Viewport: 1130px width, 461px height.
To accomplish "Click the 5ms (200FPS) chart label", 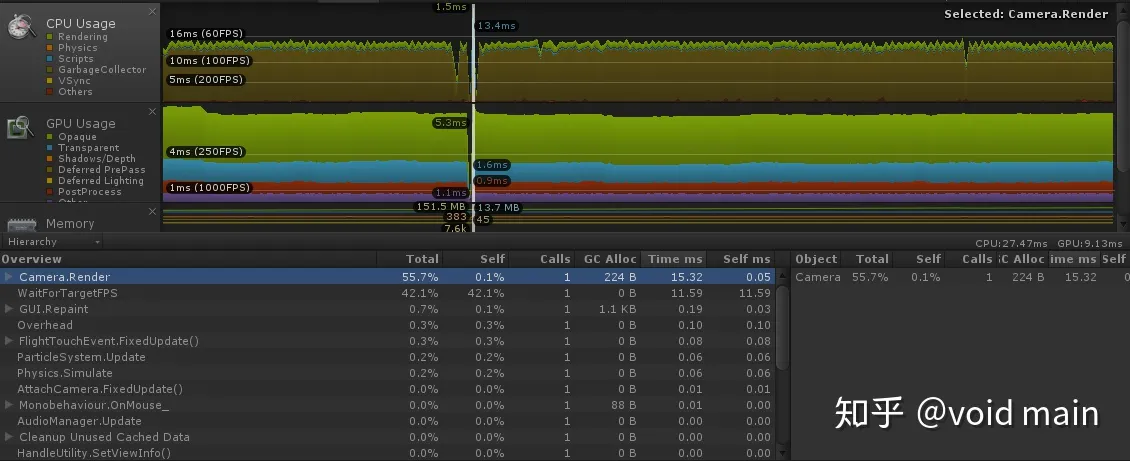I will (x=205, y=80).
